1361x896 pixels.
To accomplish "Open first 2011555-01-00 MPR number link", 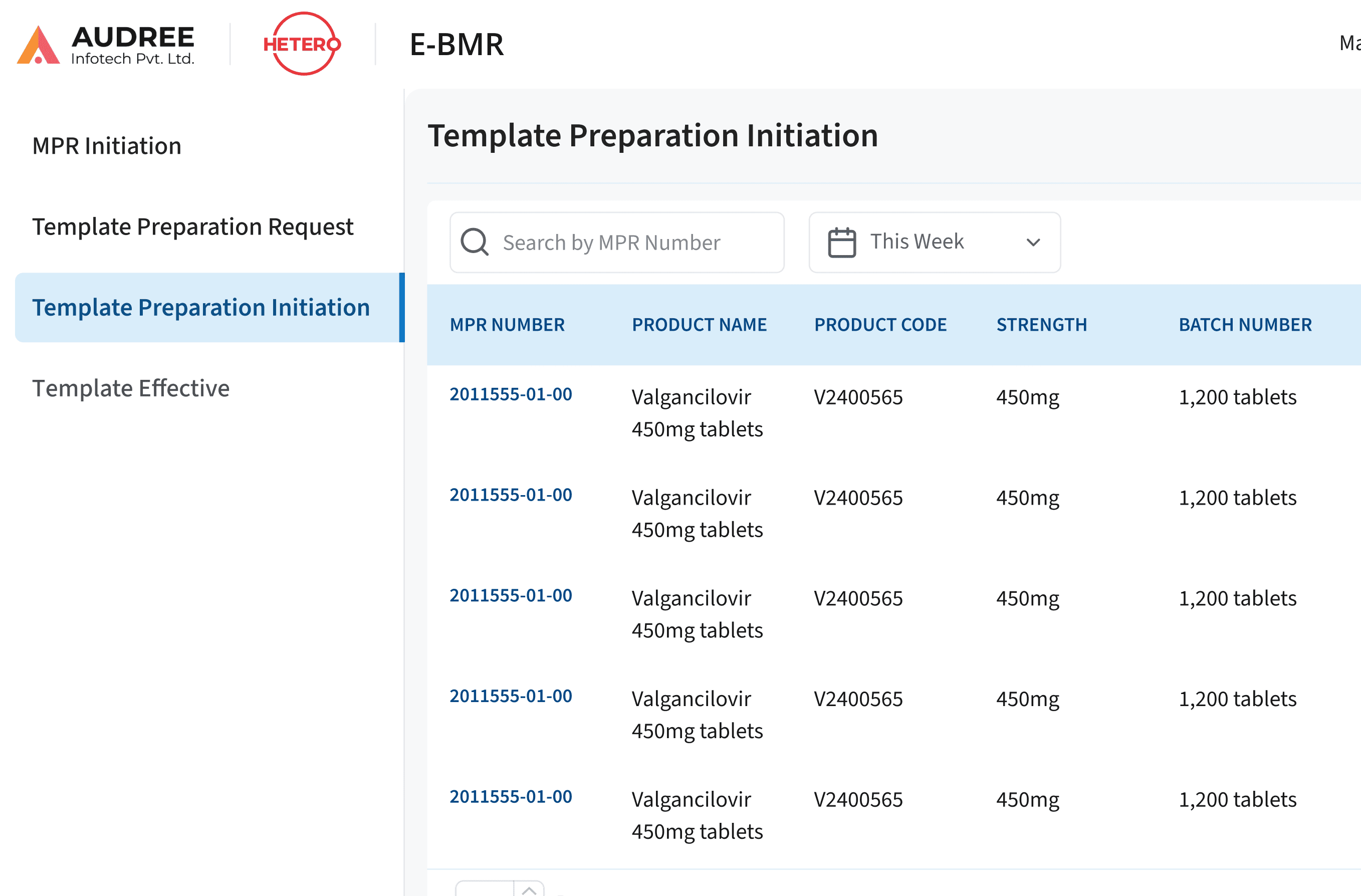I will pos(511,394).
